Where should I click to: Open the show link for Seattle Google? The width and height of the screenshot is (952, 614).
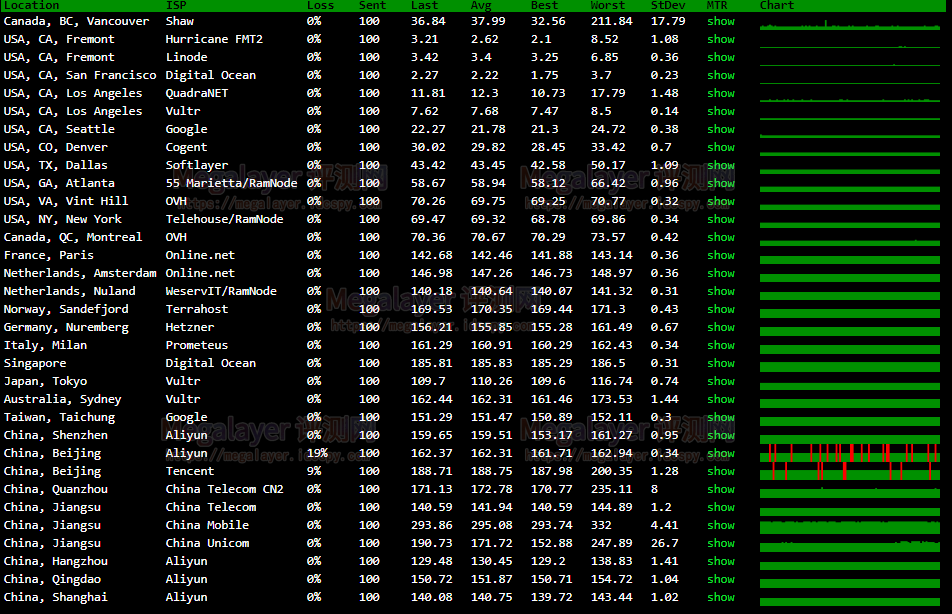coord(721,129)
